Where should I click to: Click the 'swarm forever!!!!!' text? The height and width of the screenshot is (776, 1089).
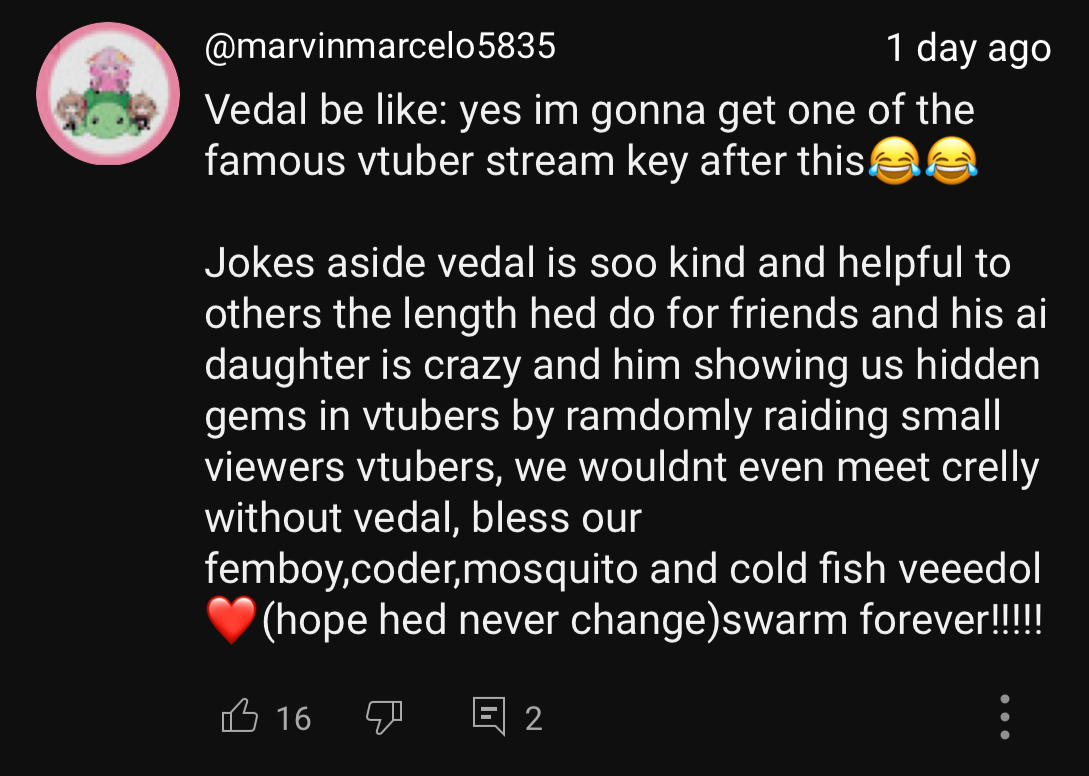click(x=882, y=621)
